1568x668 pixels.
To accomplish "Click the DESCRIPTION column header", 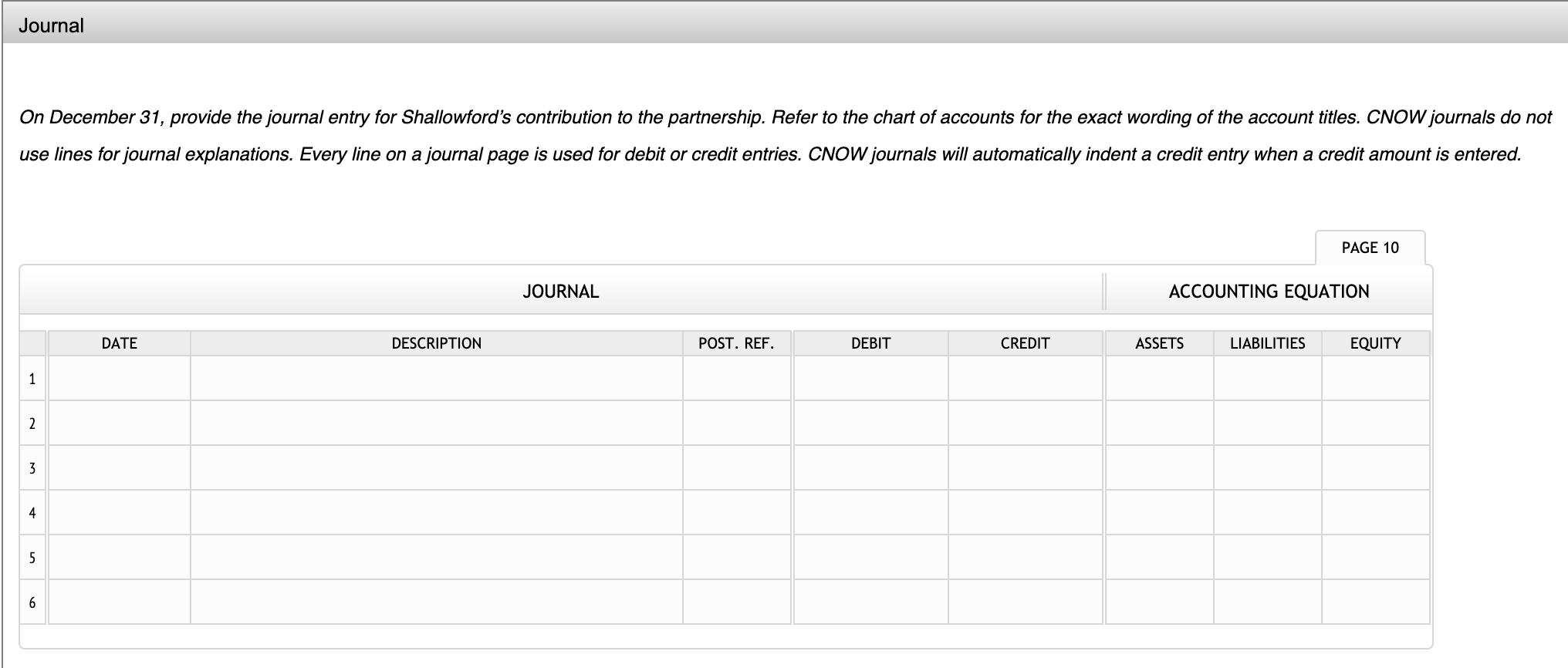I will [x=437, y=343].
